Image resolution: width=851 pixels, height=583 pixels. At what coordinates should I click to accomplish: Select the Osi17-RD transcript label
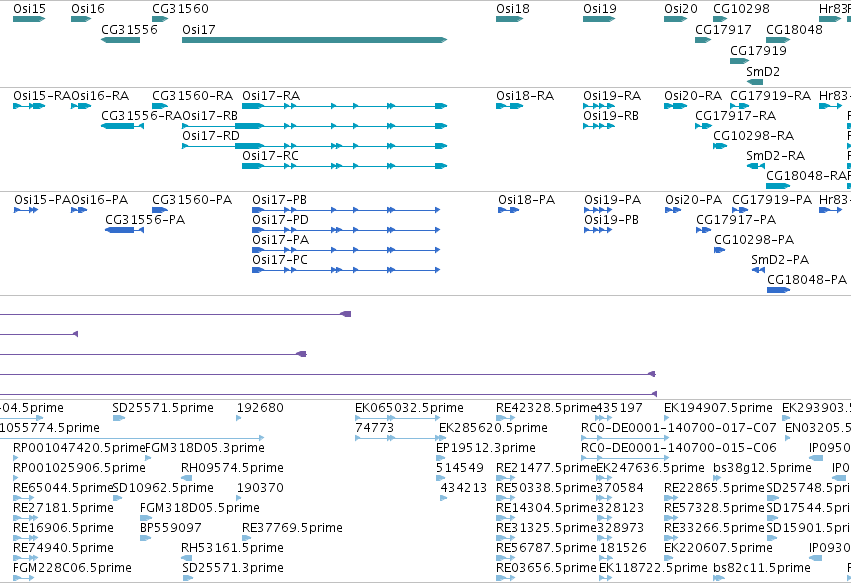pos(211,136)
